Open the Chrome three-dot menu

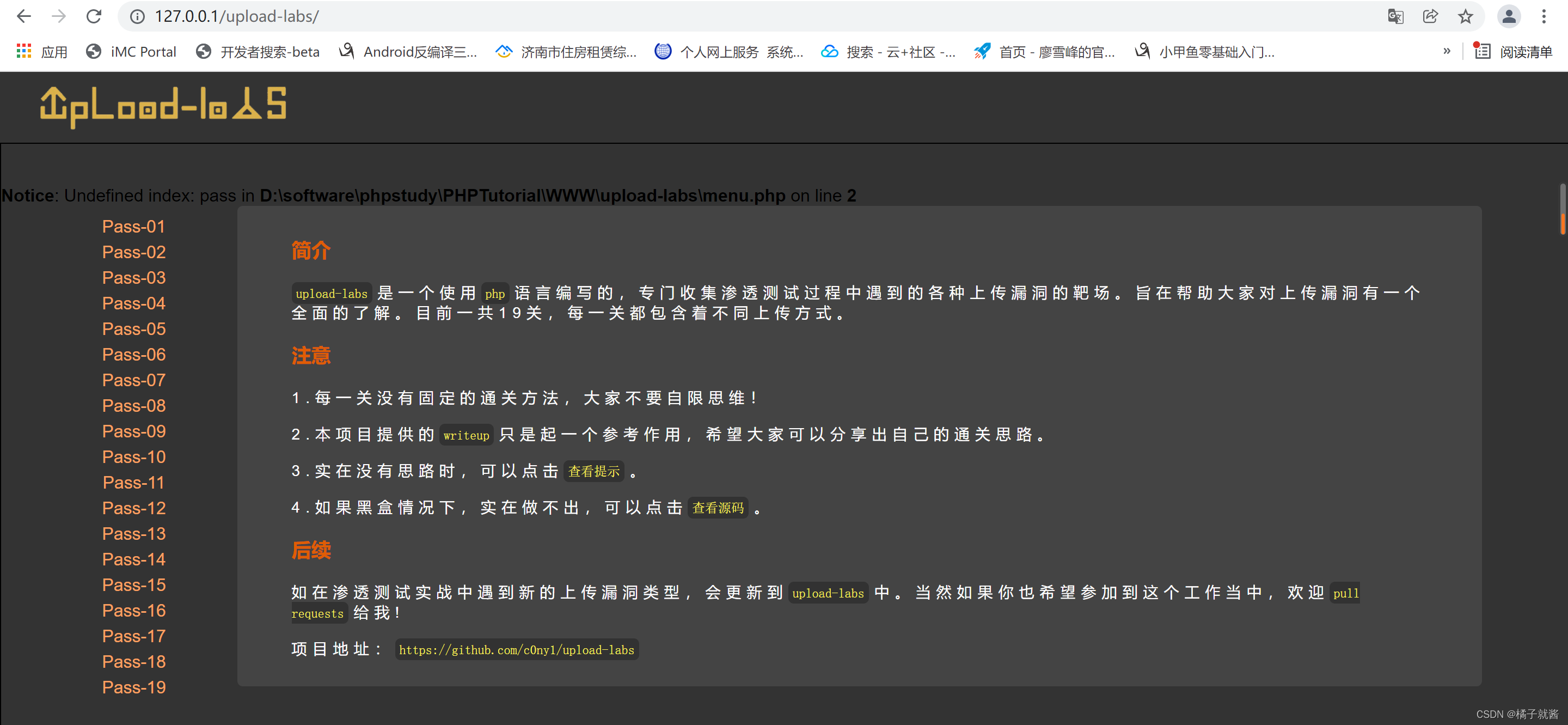[1543, 16]
